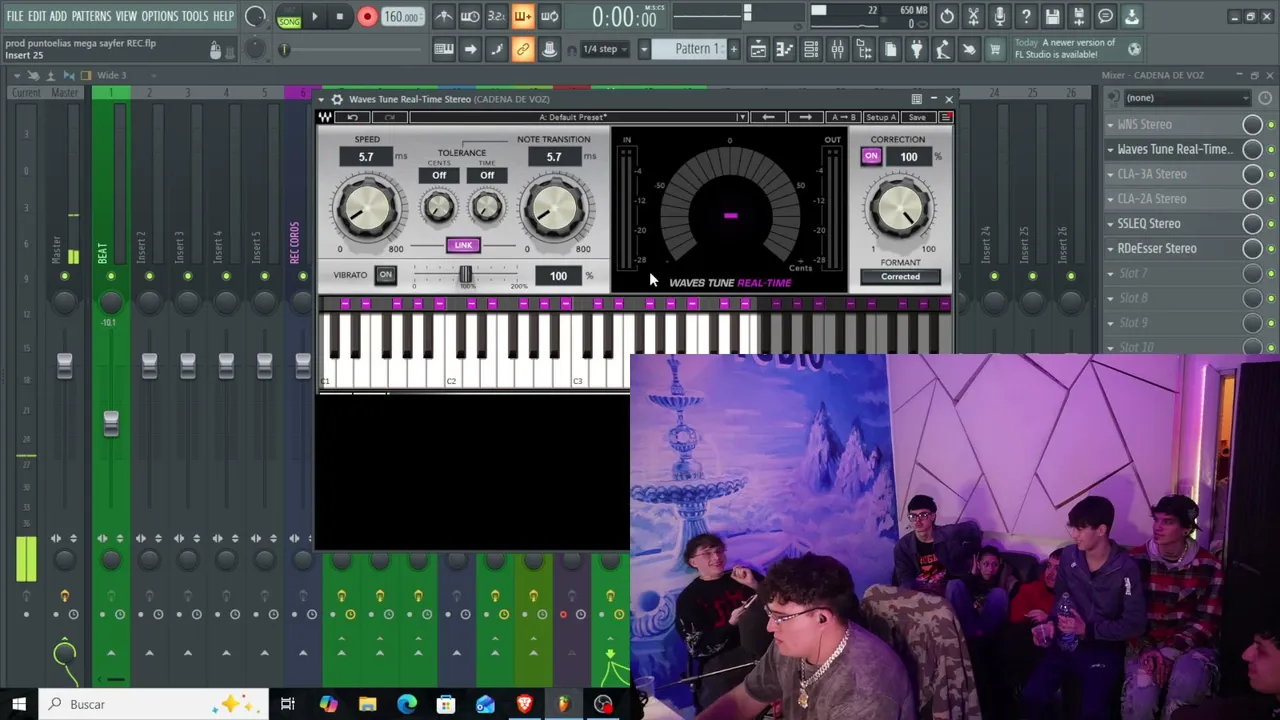Open the OPTIONS menu
The width and height of the screenshot is (1280, 720).
tap(159, 16)
